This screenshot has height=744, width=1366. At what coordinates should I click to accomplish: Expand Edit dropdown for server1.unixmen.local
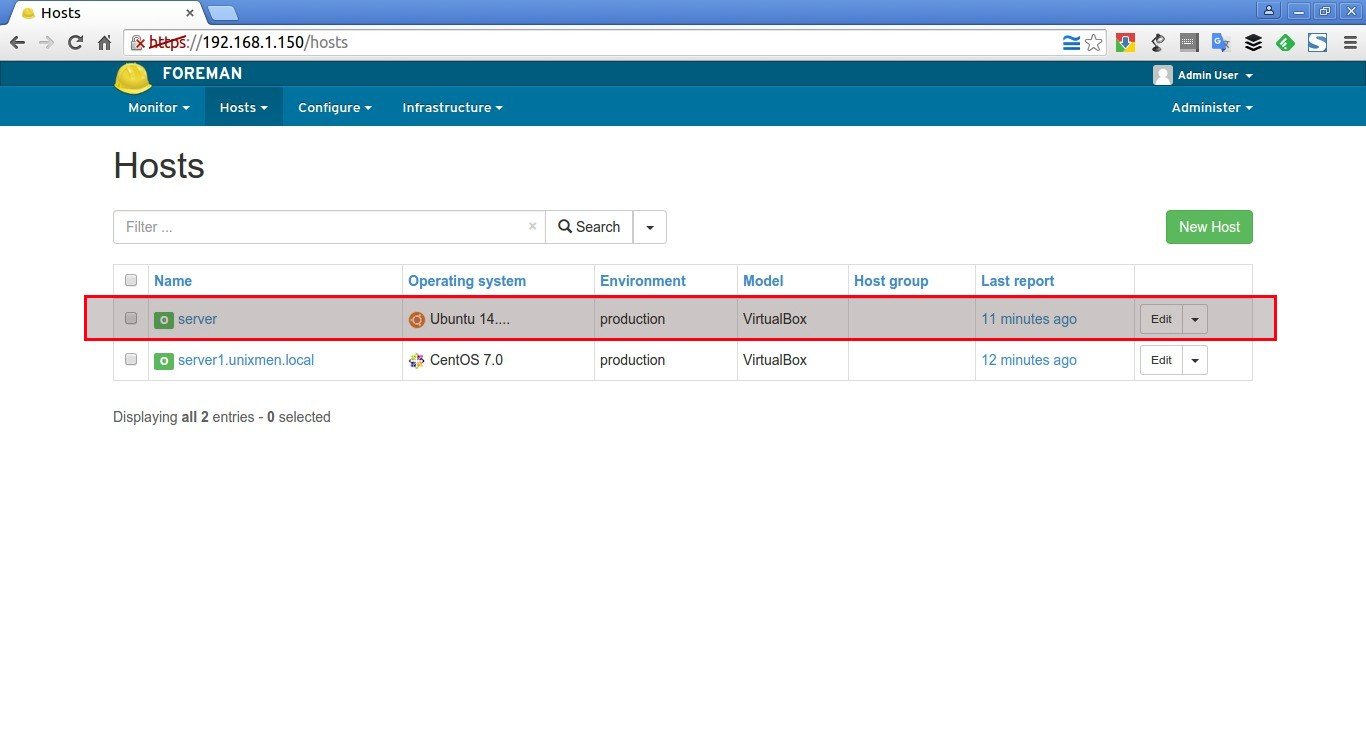1195,360
